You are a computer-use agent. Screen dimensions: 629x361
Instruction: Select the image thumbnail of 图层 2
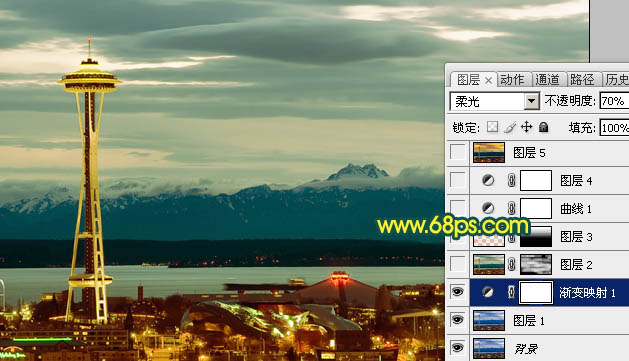489,264
